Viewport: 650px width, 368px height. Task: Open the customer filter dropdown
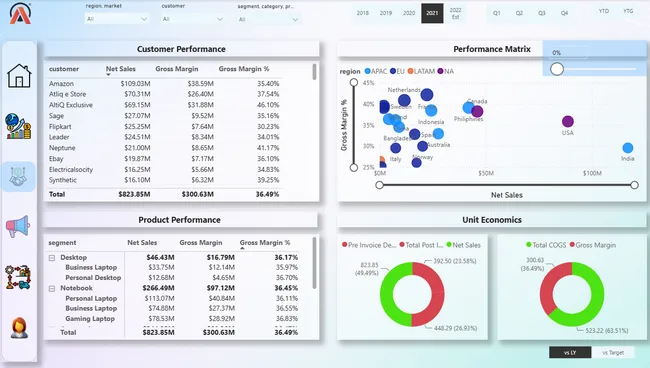tap(193, 19)
